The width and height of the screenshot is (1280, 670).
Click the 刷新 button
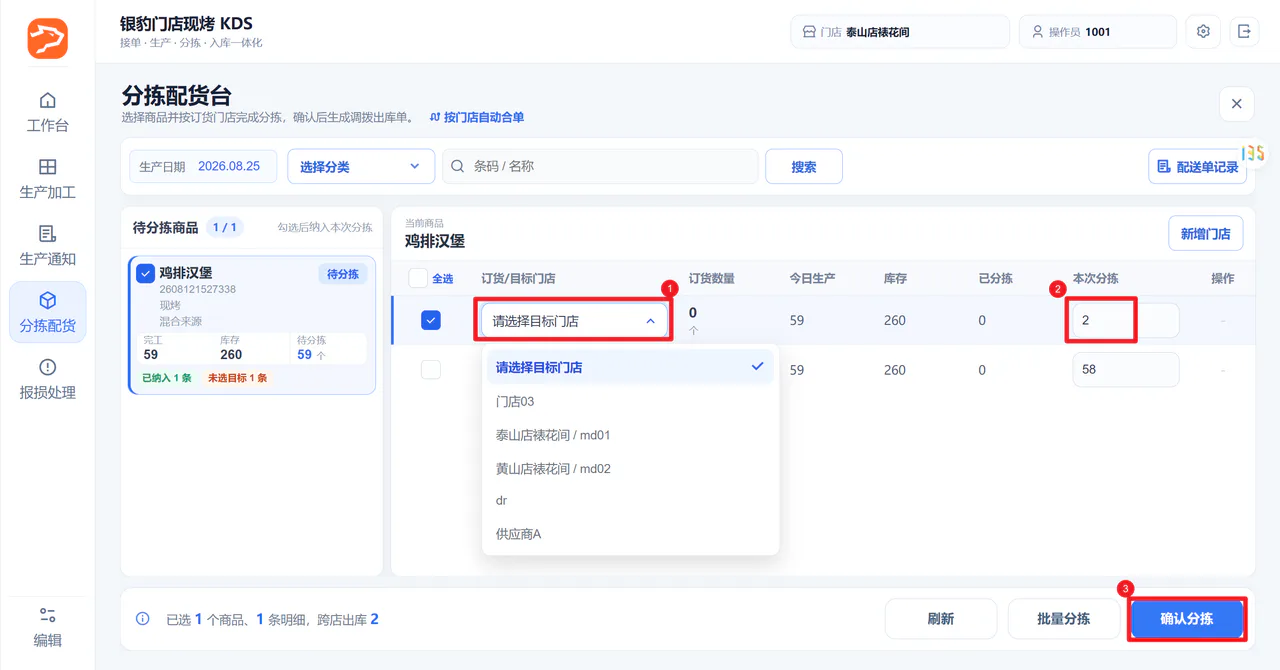[x=941, y=619]
